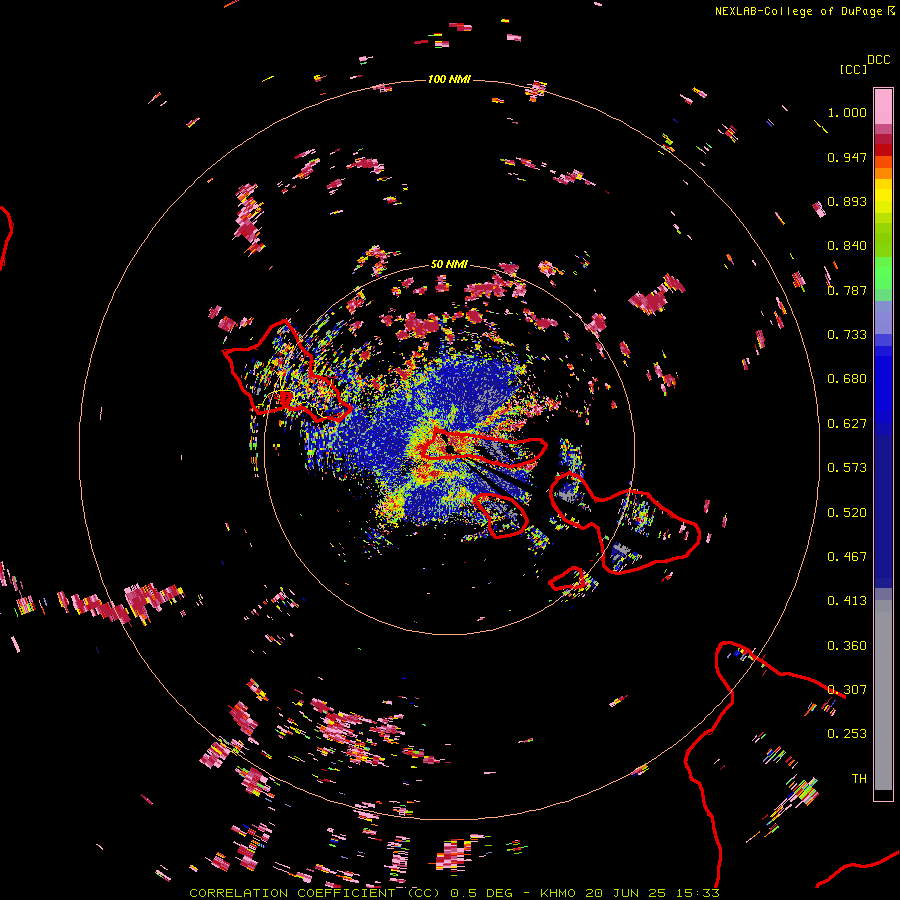
Task: Click the 100 NMI range ring label
Action: point(449,79)
